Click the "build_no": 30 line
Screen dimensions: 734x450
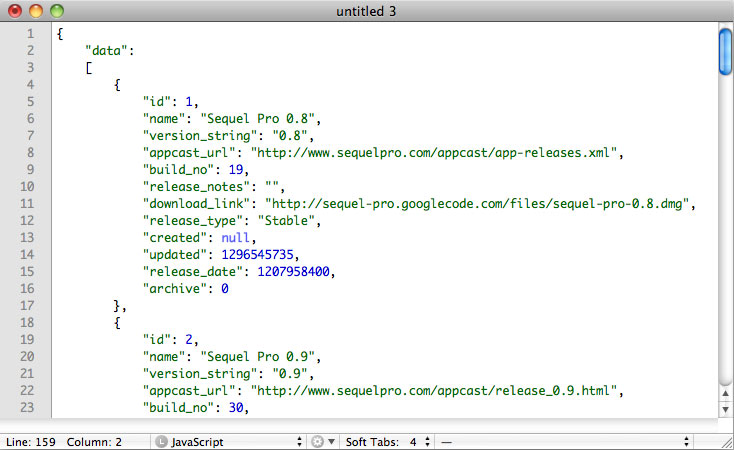[196, 407]
